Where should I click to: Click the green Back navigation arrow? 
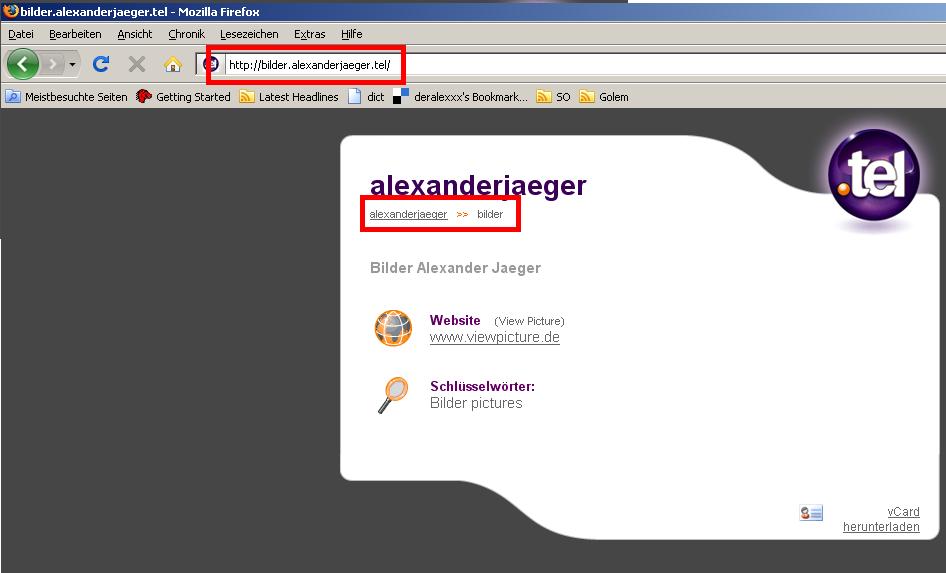(x=23, y=64)
